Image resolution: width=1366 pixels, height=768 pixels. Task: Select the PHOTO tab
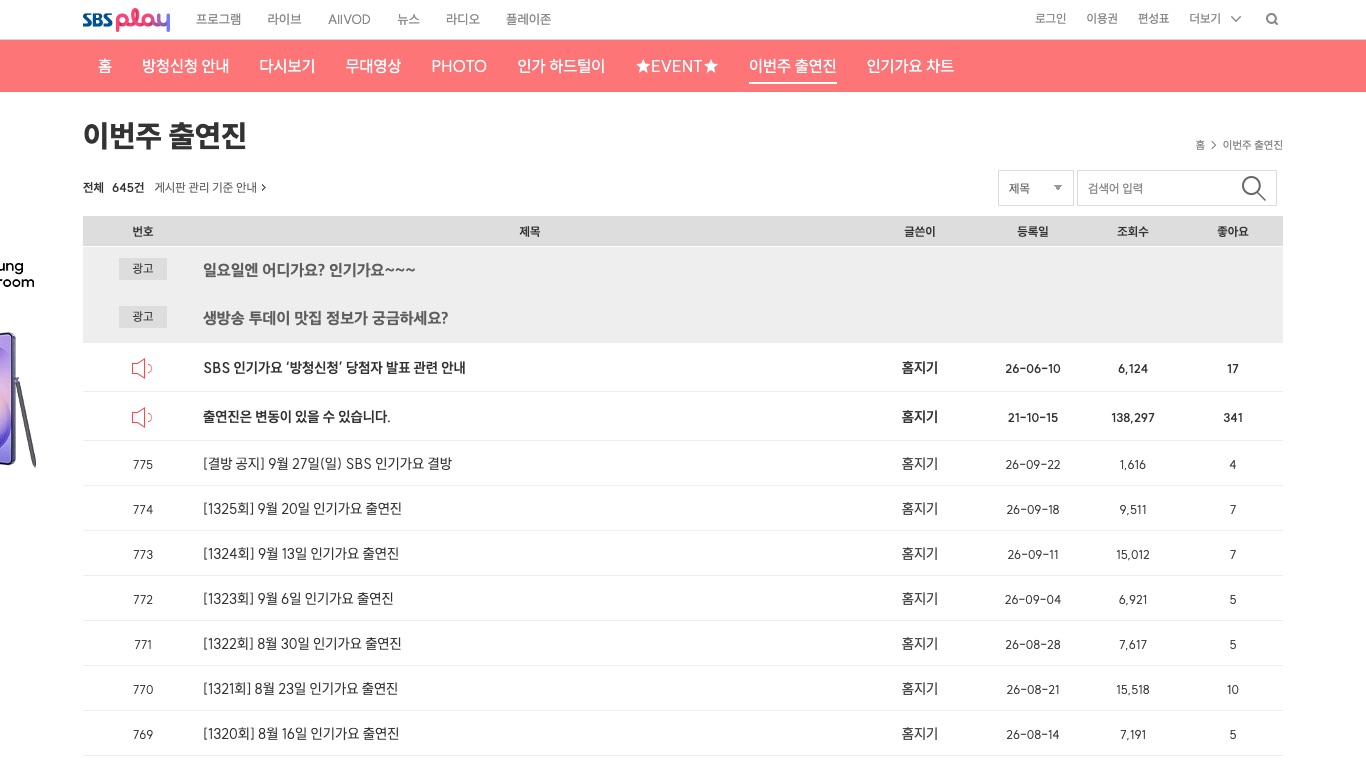point(459,66)
